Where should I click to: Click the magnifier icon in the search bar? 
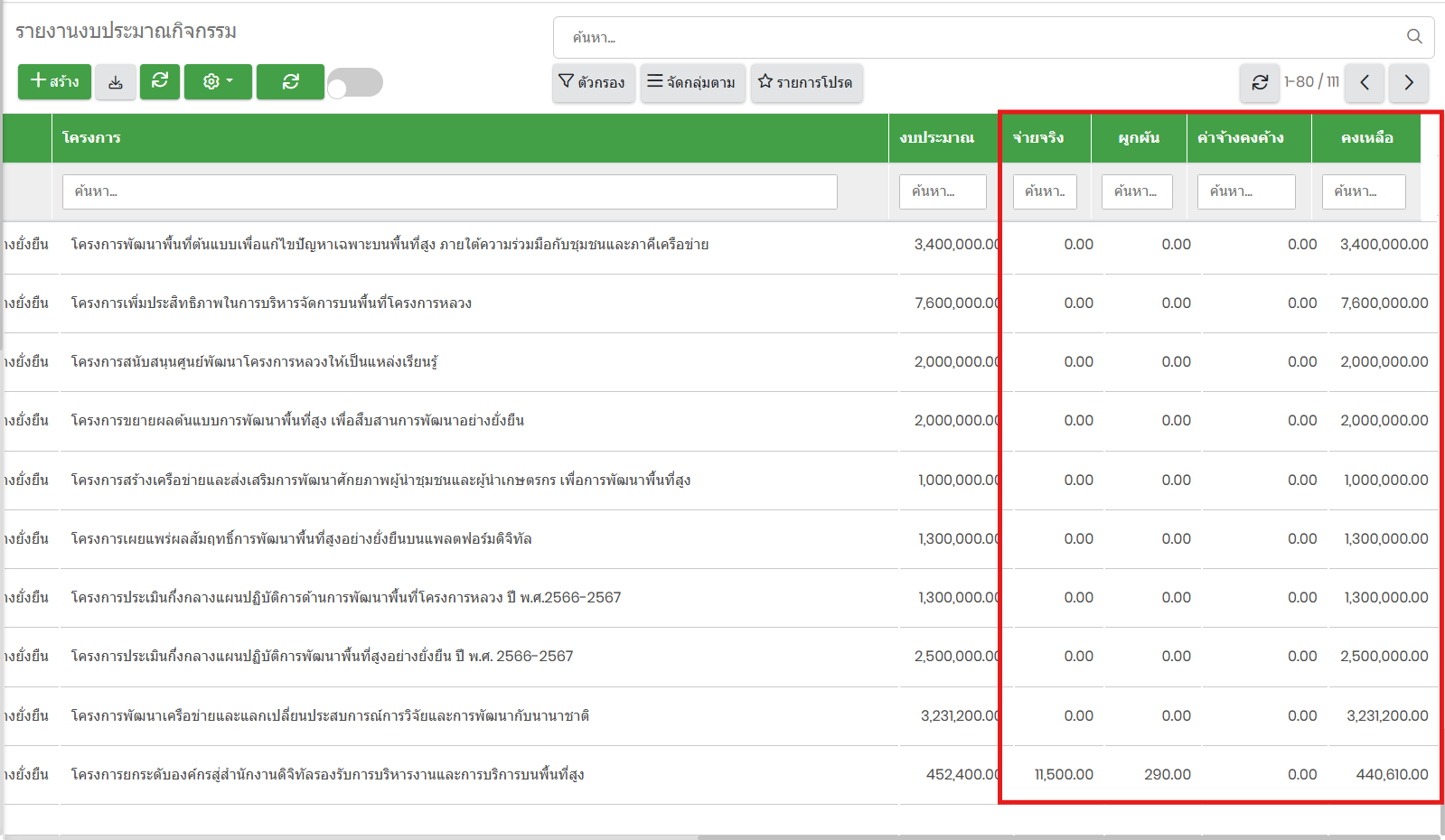pyautogui.click(x=1414, y=37)
